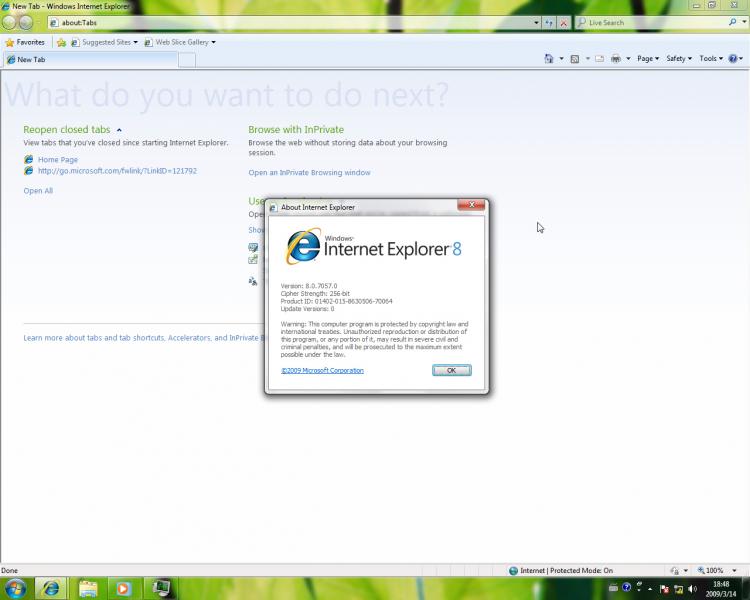The width and height of the screenshot is (750, 600).
Task: Click the Action Center flag icon
Action: pos(664,589)
